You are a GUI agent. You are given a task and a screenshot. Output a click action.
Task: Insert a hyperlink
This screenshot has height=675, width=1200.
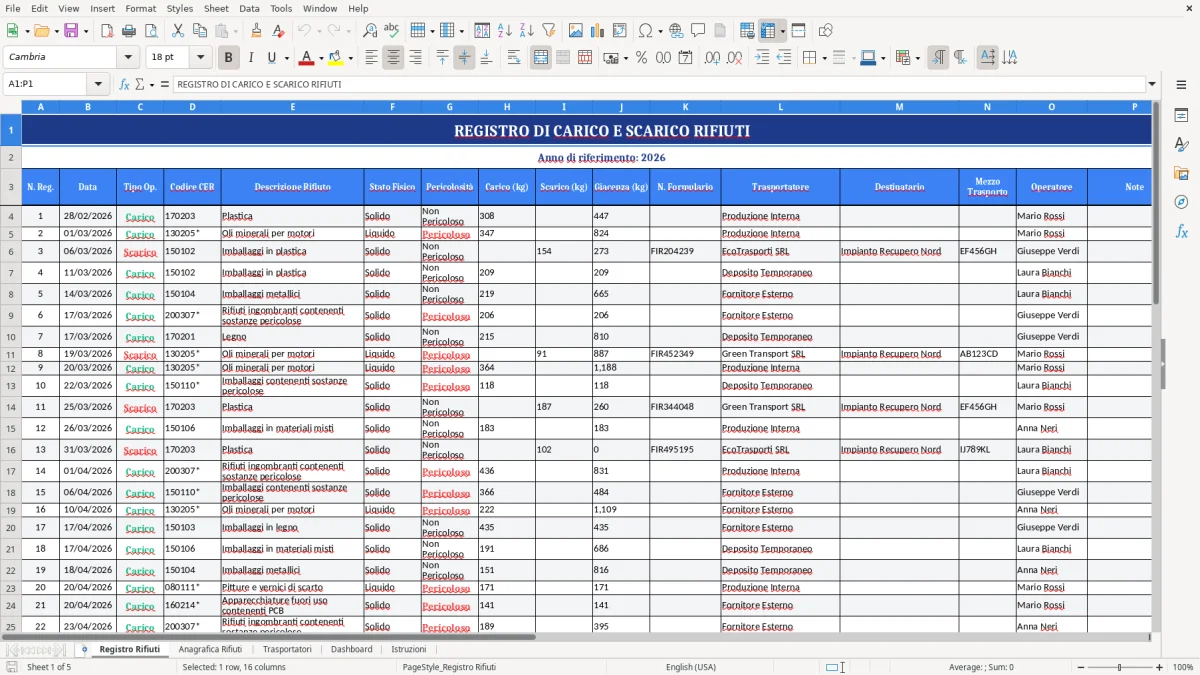tap(676, 31)
